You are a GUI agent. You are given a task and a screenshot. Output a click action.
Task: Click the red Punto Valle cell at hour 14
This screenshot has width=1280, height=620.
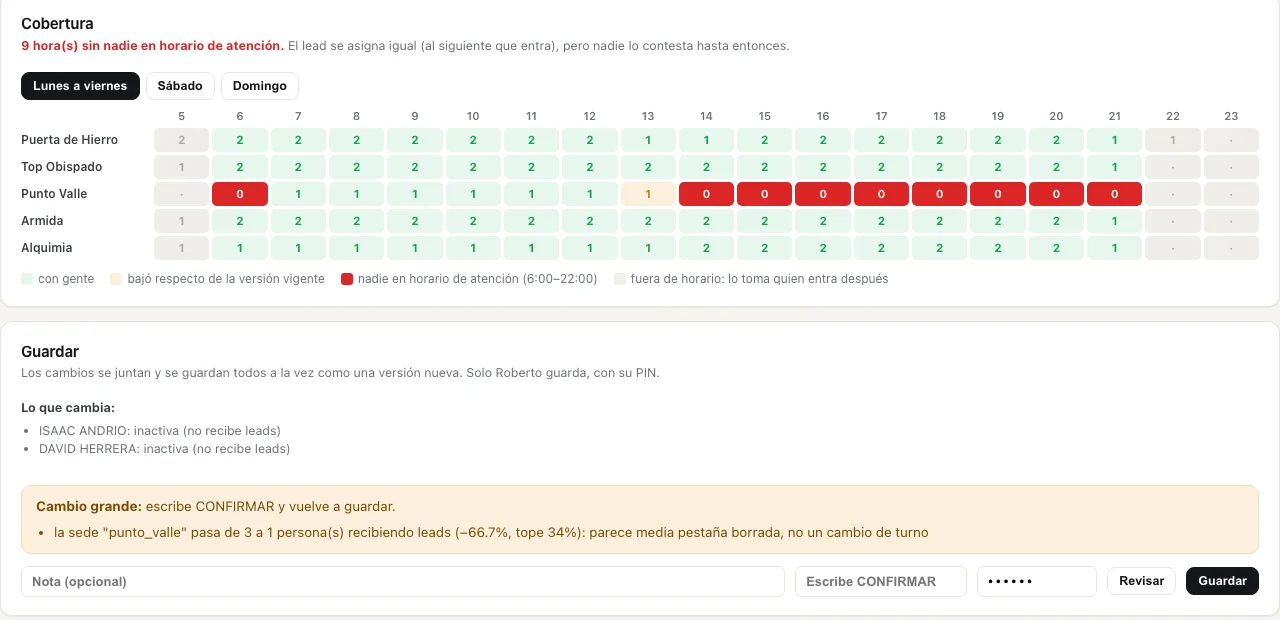(706, 194)
